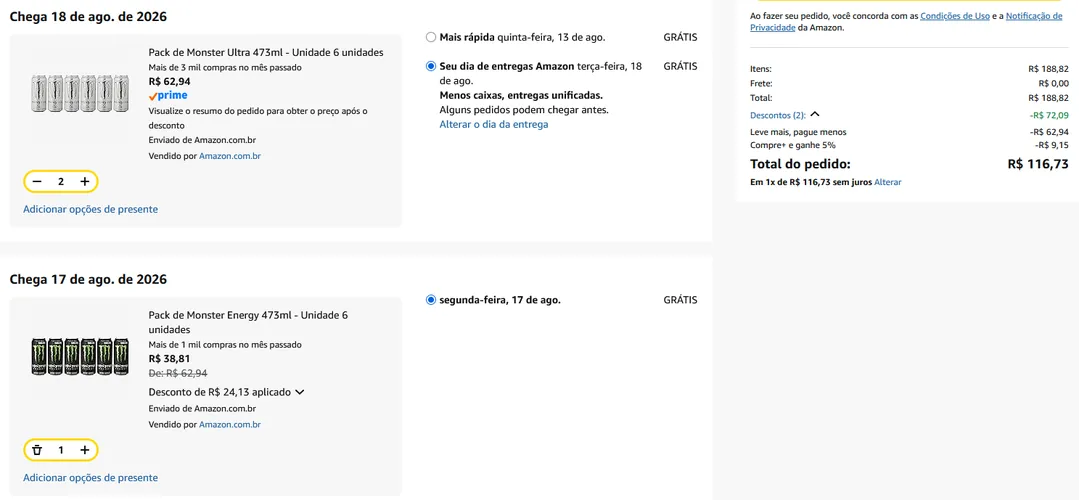This screenshot has width=1079, height=500.
Task: Open the Condições de Uso link
Action: (955, 16)
